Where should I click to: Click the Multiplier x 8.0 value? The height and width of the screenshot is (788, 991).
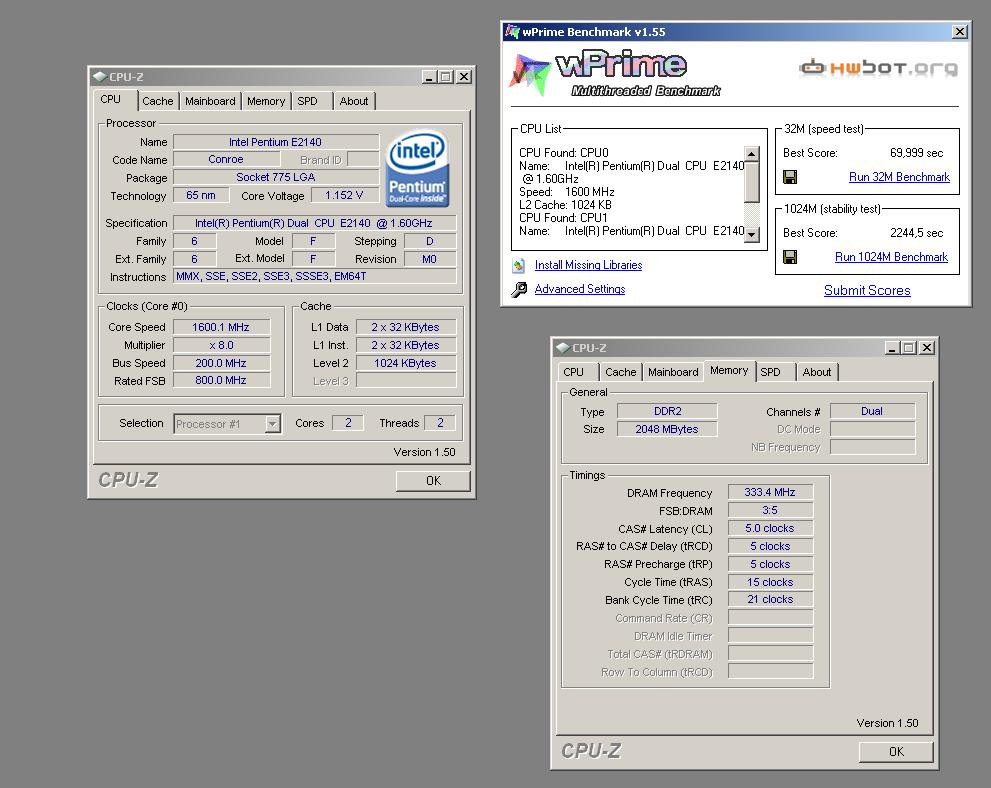click(x=221, y=345)
